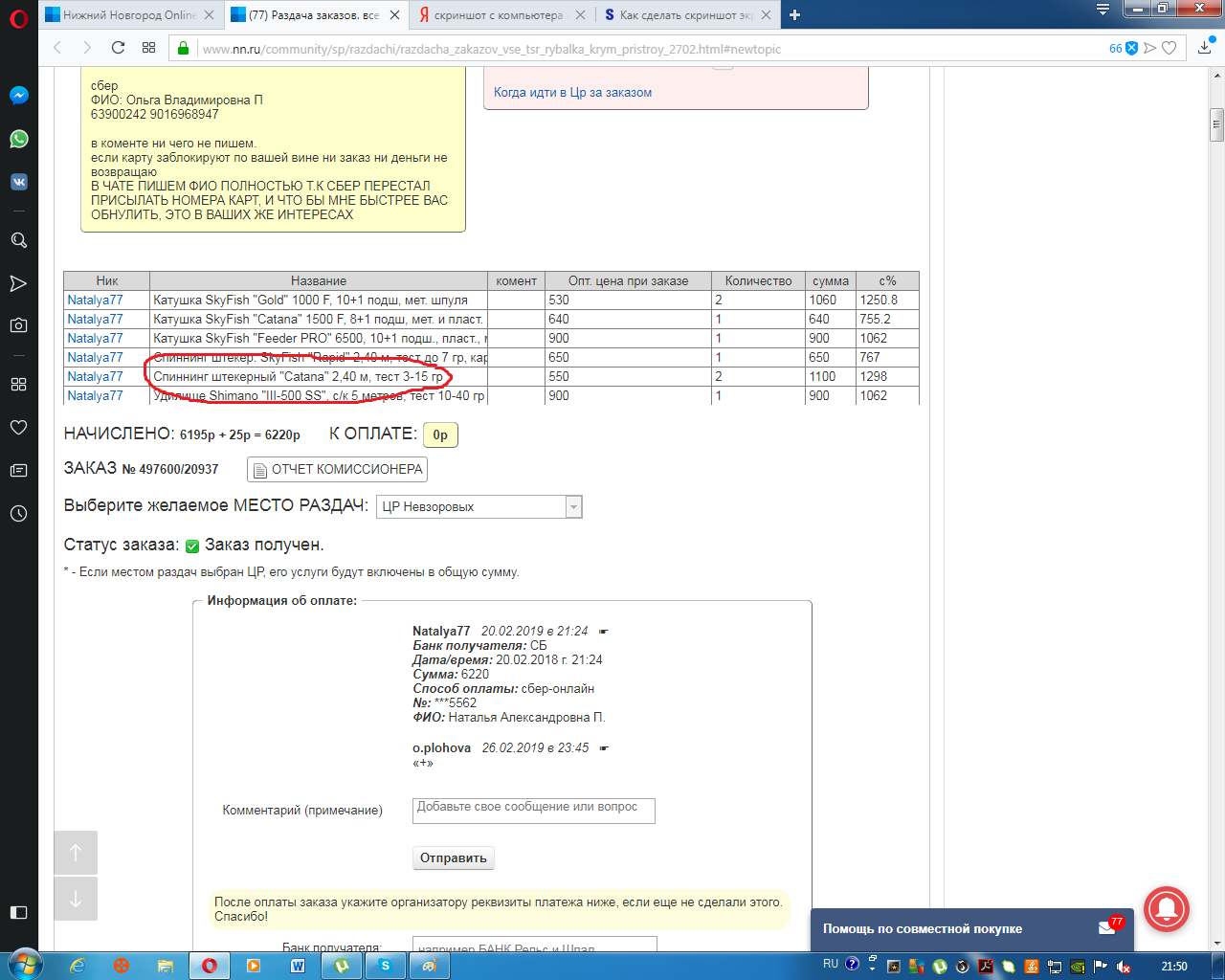Image resolution: width=1225 pixels, height=980 pixels.
Task: Open the Когда идти в Цр за заказом link
Action: tap(572, 92)
